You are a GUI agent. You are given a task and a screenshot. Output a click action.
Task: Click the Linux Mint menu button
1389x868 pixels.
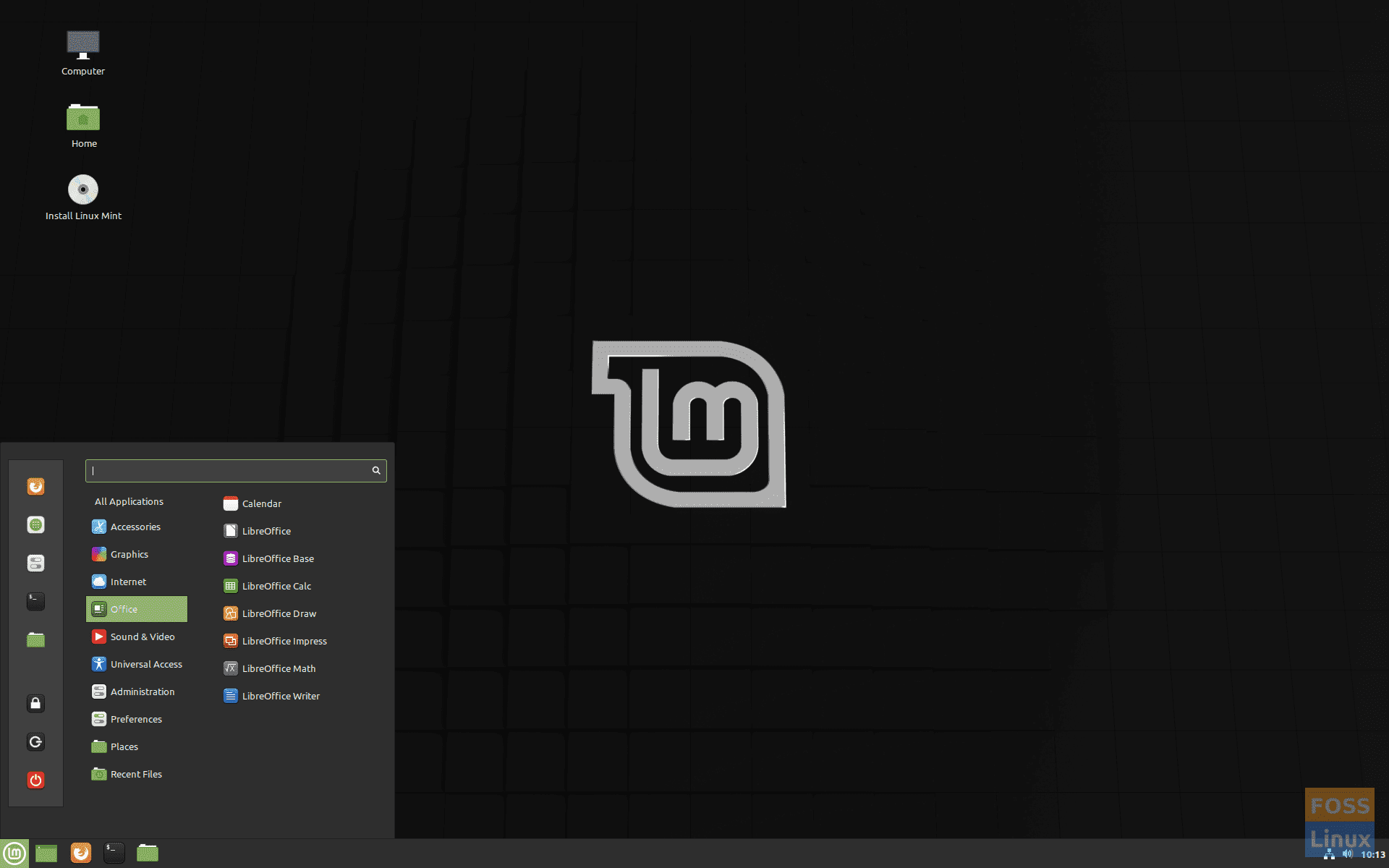[14, 854]
